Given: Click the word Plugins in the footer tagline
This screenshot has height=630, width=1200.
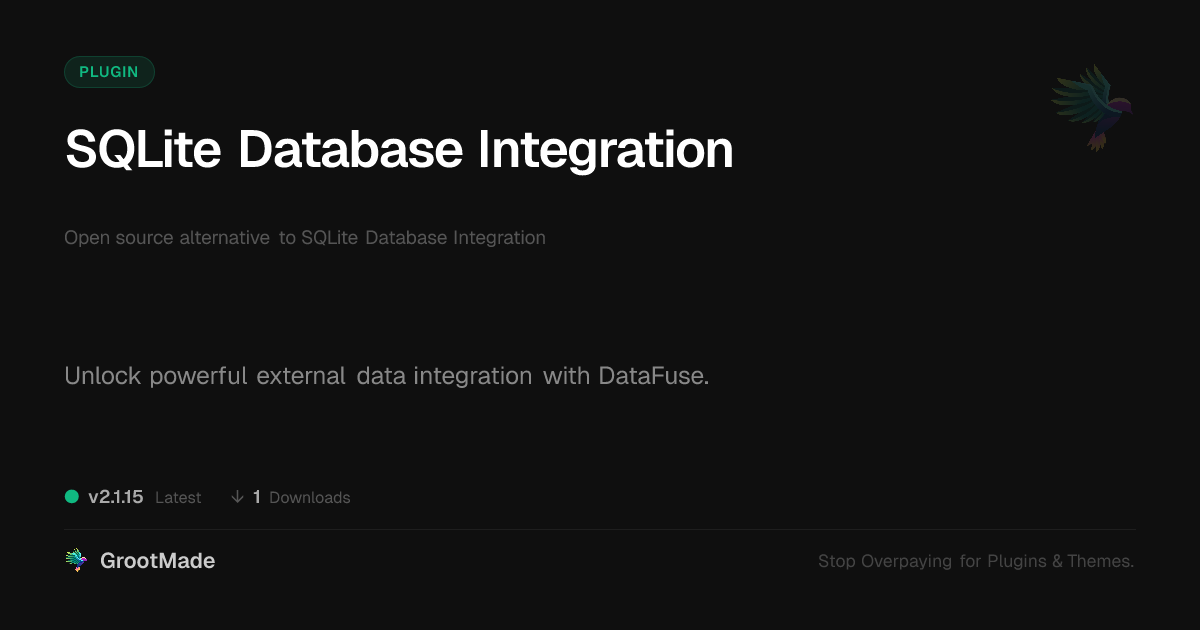Looking at the screenshot, I should [1016, 561].
